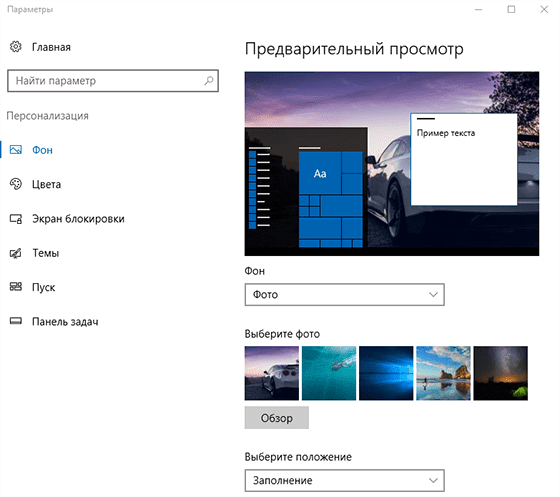Focus the Найти параметр search field
The height and width of the screenshot is (497, 560).
pyautogui.click(x=113, y=81)
